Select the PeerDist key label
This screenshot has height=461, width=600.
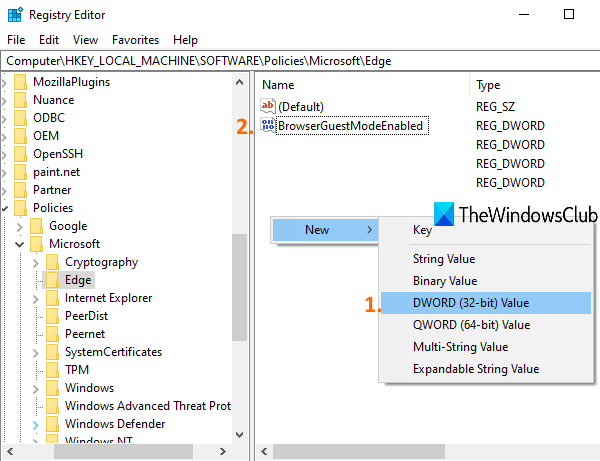tap(86, 316)
